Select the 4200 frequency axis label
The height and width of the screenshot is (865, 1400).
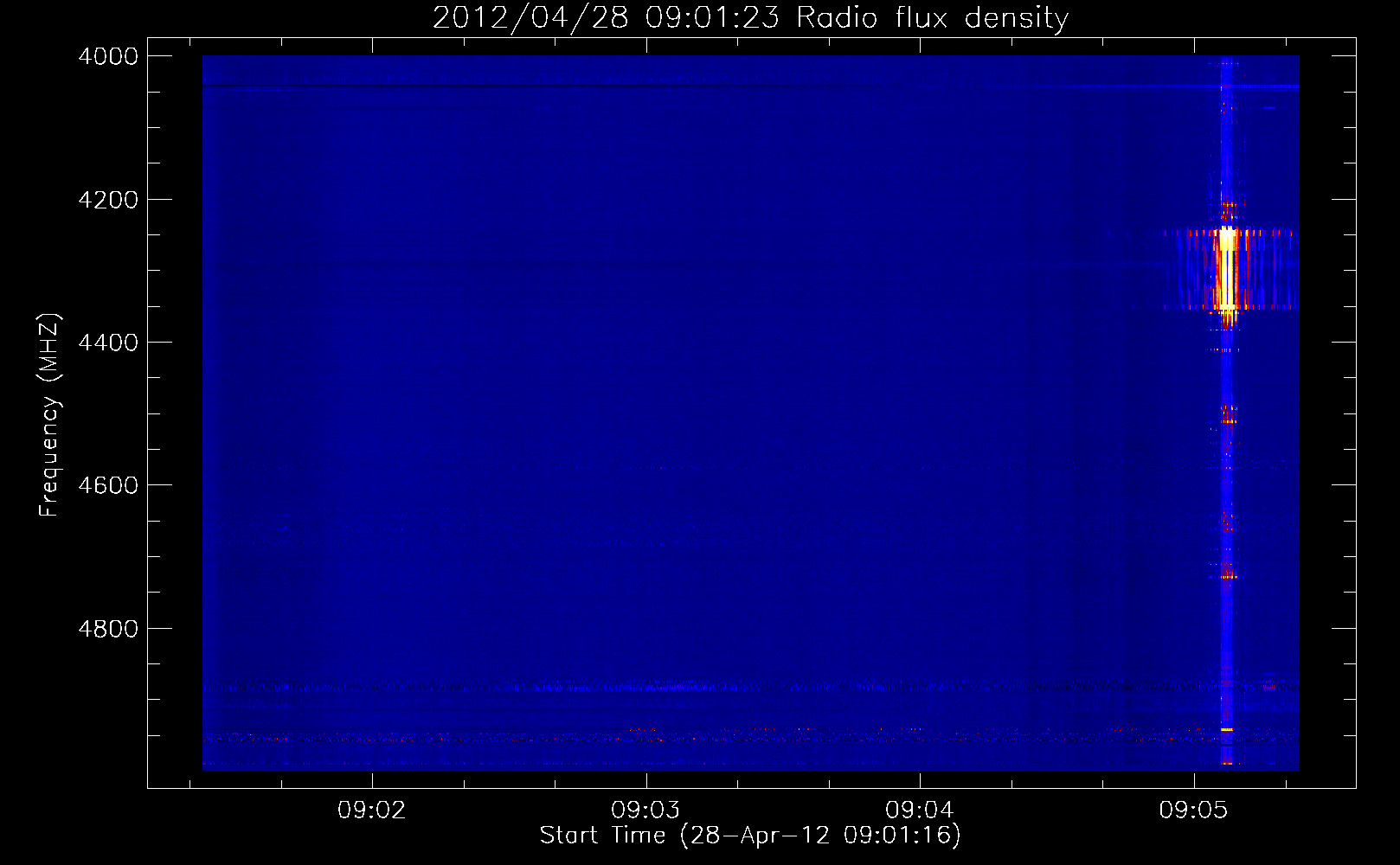tap(108, 200)
